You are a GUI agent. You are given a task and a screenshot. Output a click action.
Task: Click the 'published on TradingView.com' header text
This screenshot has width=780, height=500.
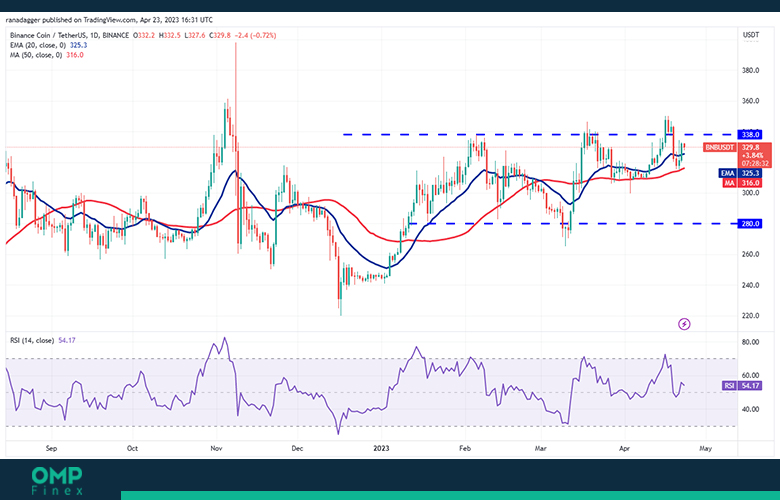coord(89,20)
